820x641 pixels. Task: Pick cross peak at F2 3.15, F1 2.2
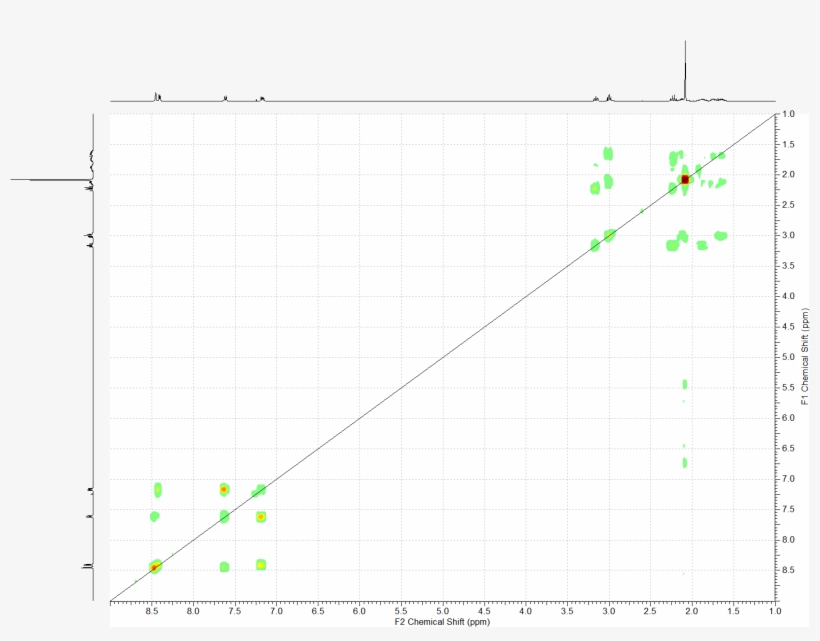[595, 187]
